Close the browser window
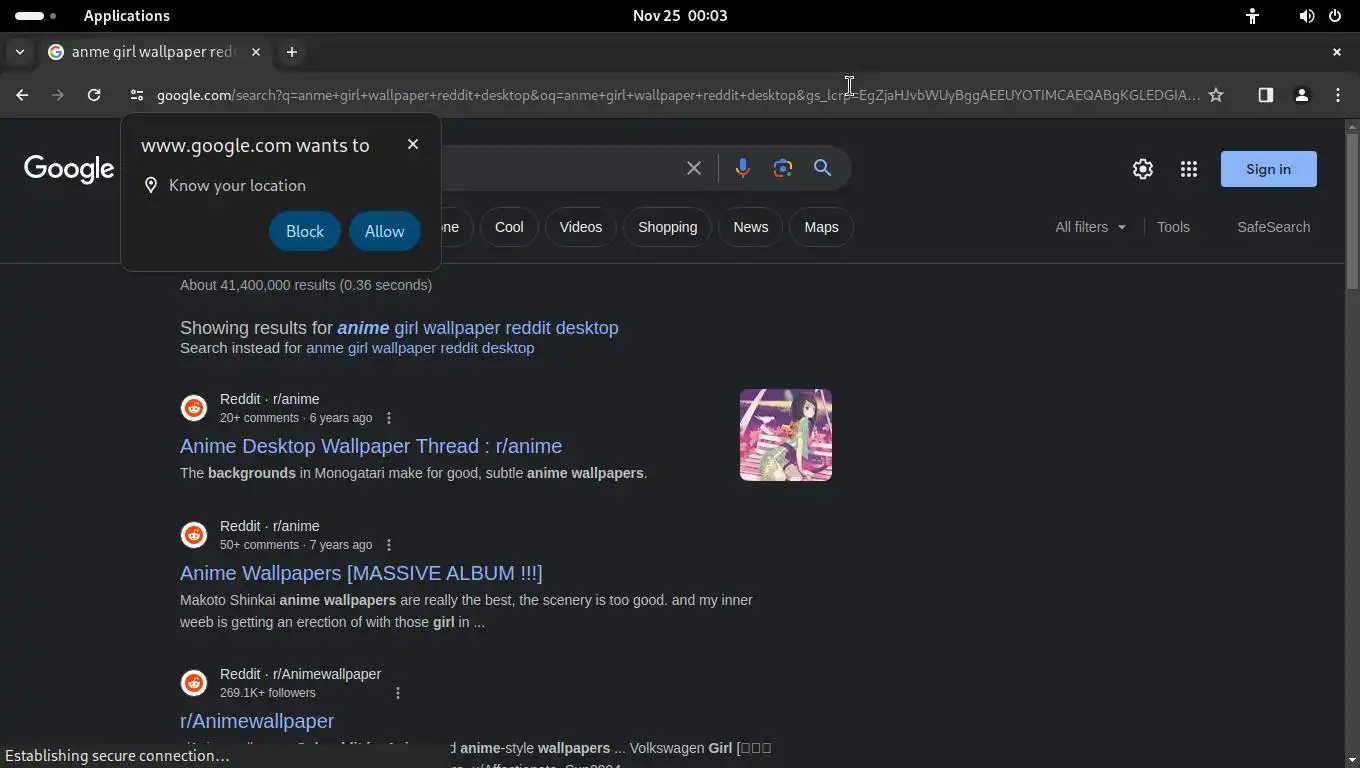The width and height of the screenshot is (1360, 768). point(1337,52)
